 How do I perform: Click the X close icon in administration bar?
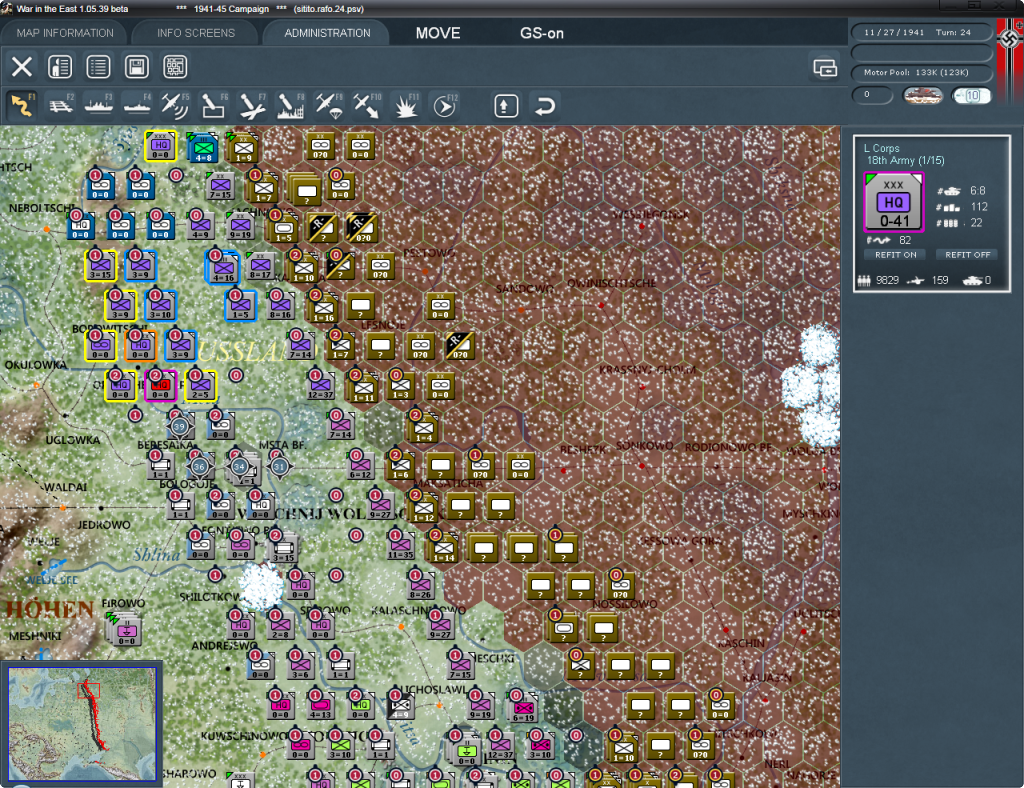point(22,67)
